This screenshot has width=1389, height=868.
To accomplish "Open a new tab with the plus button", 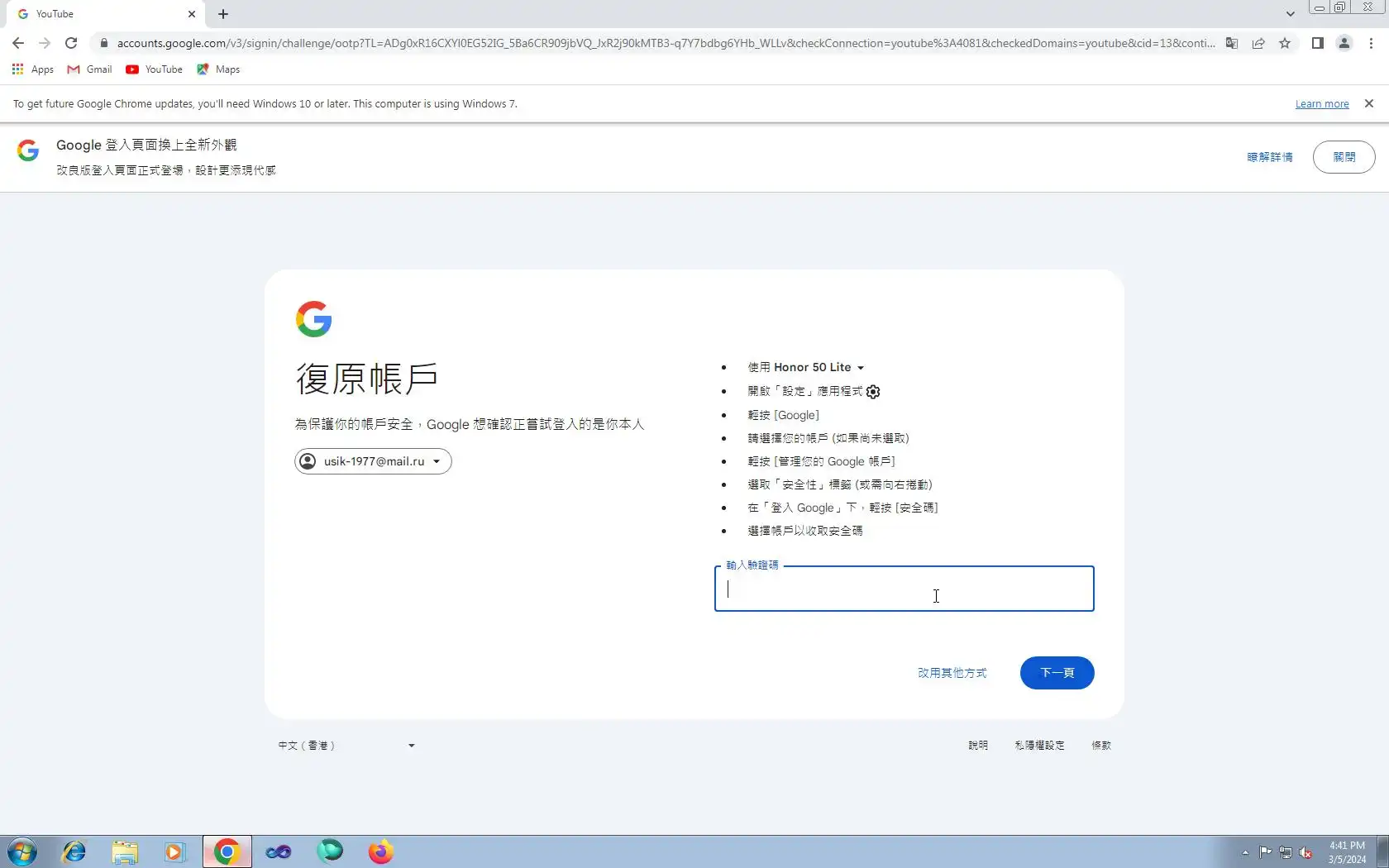I will 223,14.
